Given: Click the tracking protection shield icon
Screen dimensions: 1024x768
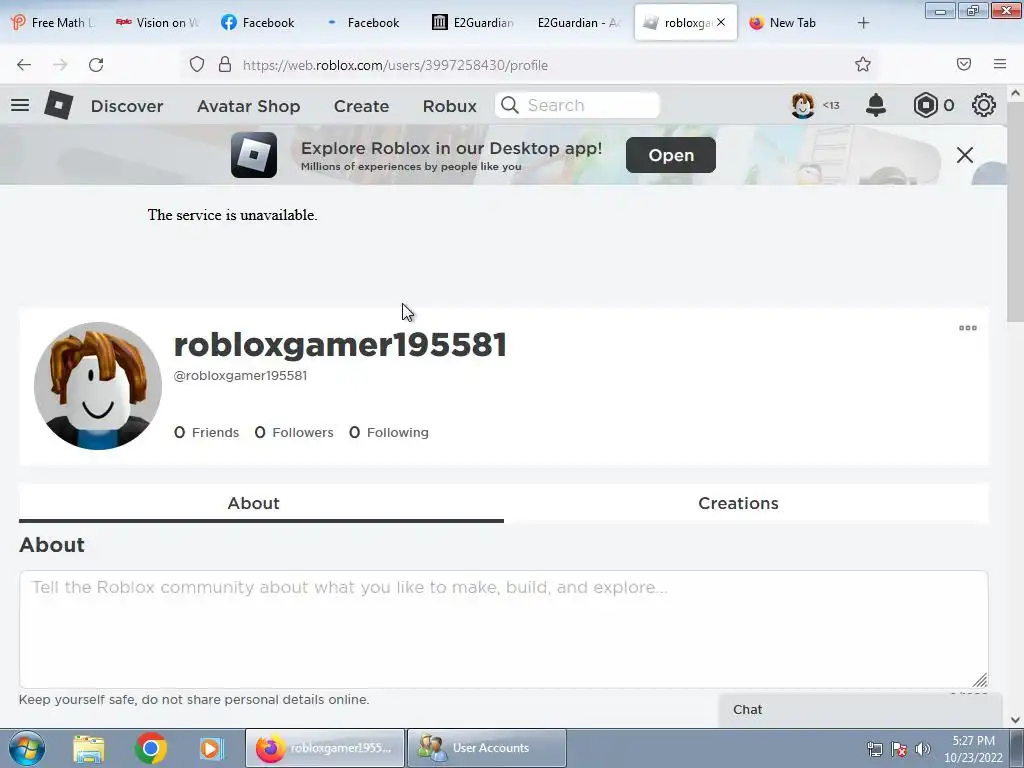Looking at the screenshot, I should point(197,64).
